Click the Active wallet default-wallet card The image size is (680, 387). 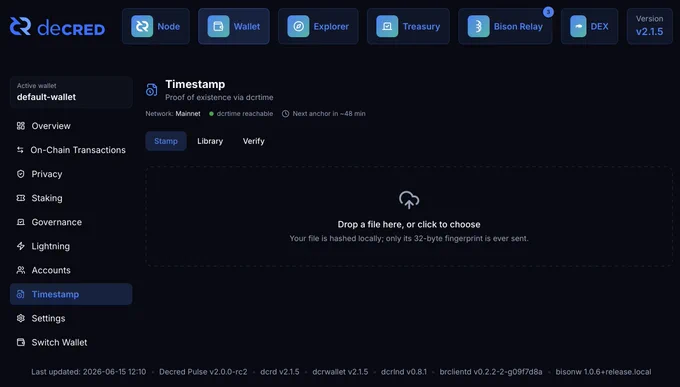point(71,92)
